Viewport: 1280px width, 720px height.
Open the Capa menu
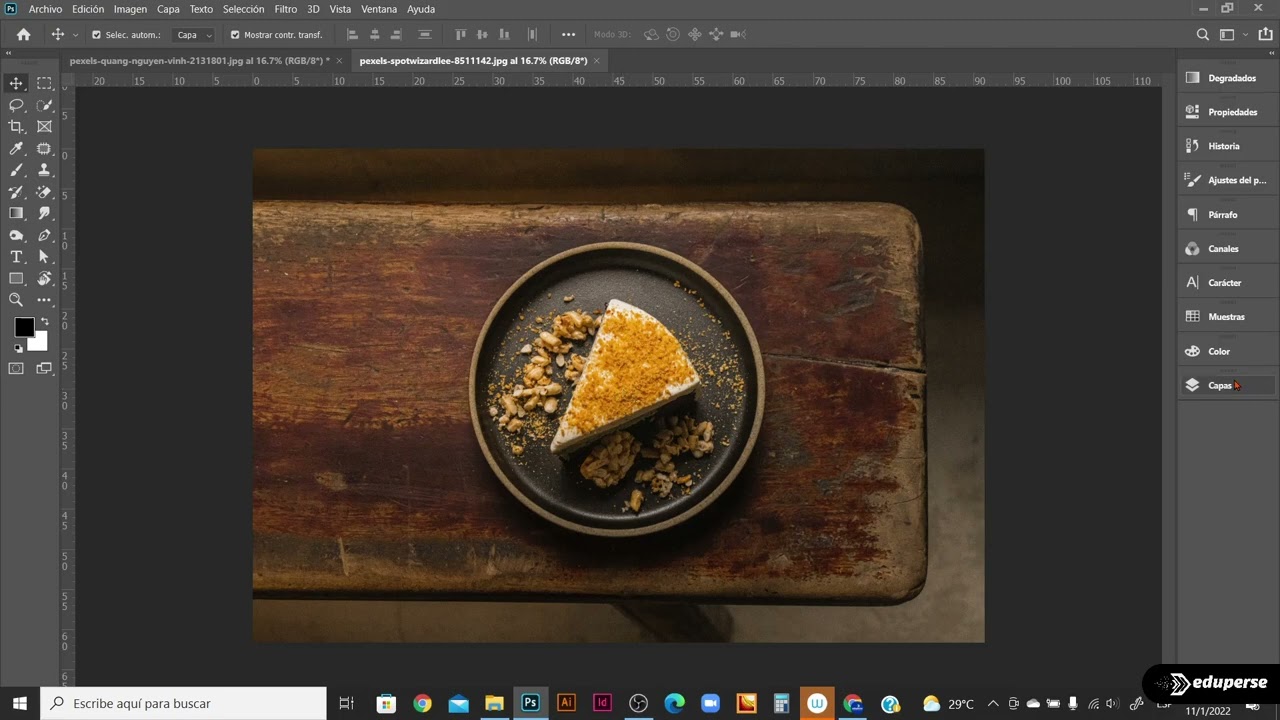(168, 9)
